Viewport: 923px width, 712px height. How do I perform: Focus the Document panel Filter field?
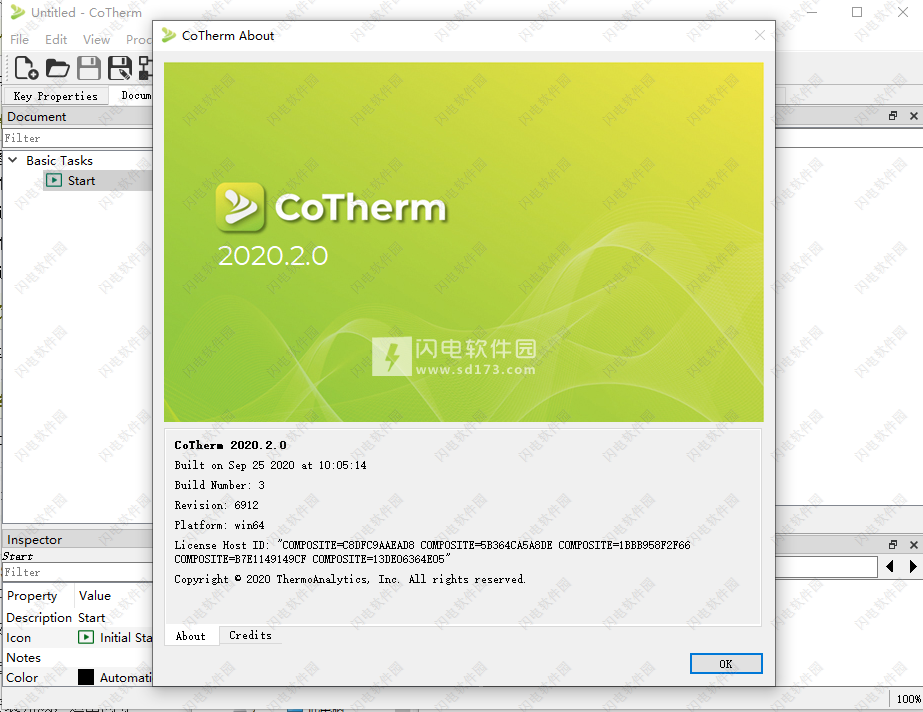[77, 138]
